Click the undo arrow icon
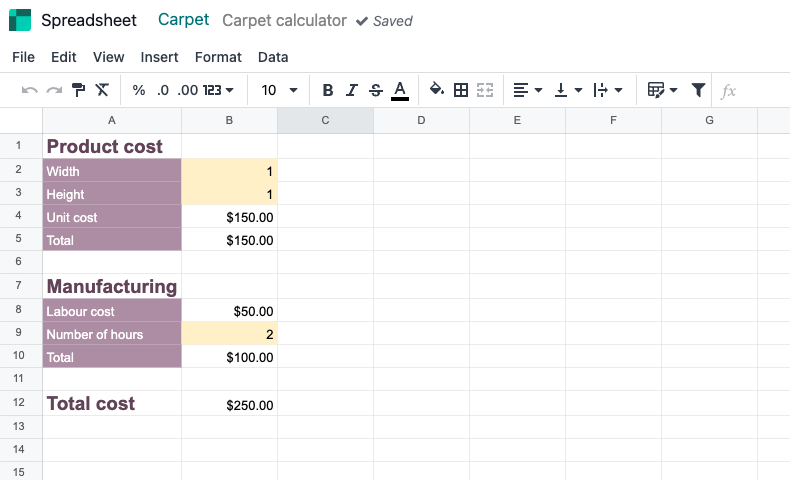The image size is (790, 480). coord(30,90)
